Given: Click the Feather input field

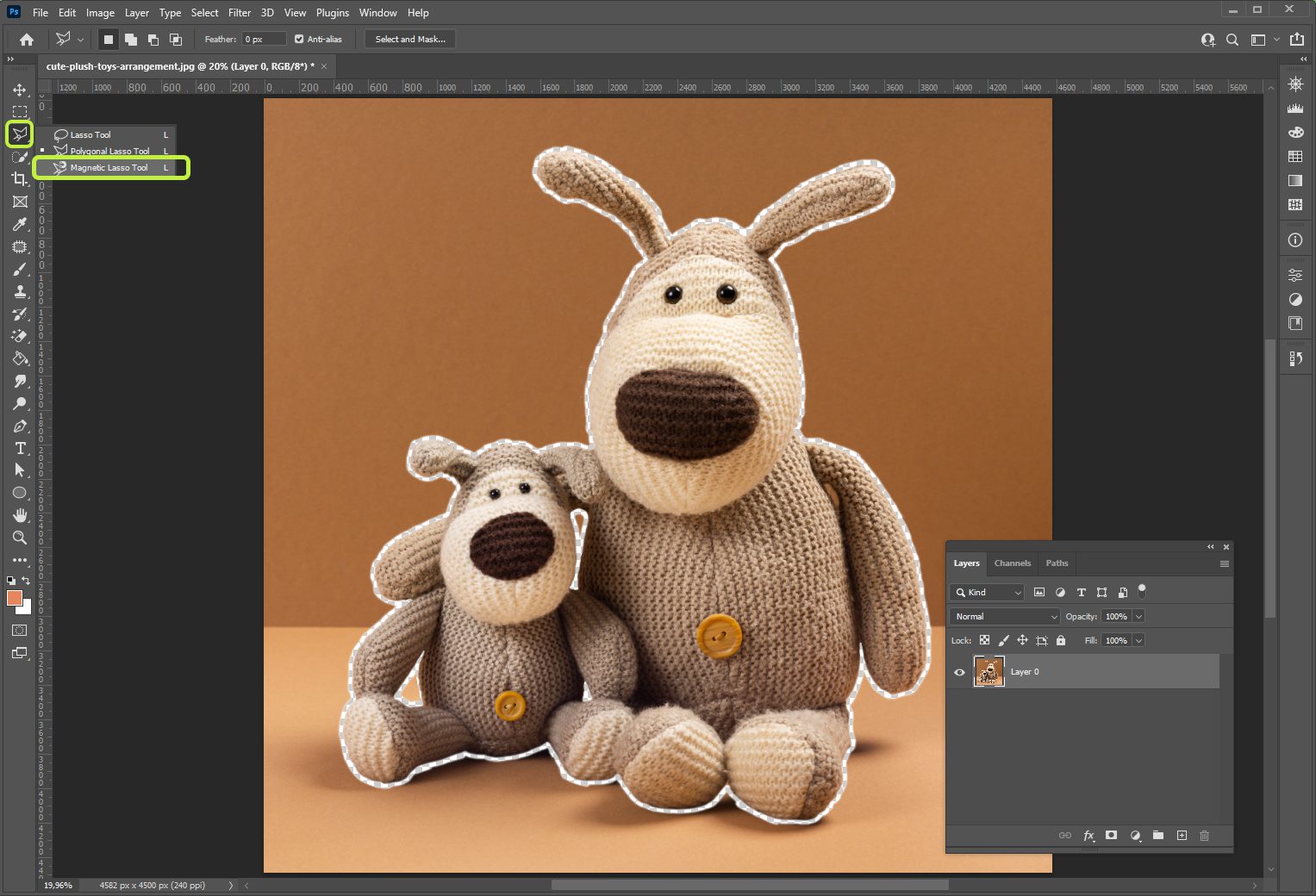Looking at the screenshot, I should point(264,40).
